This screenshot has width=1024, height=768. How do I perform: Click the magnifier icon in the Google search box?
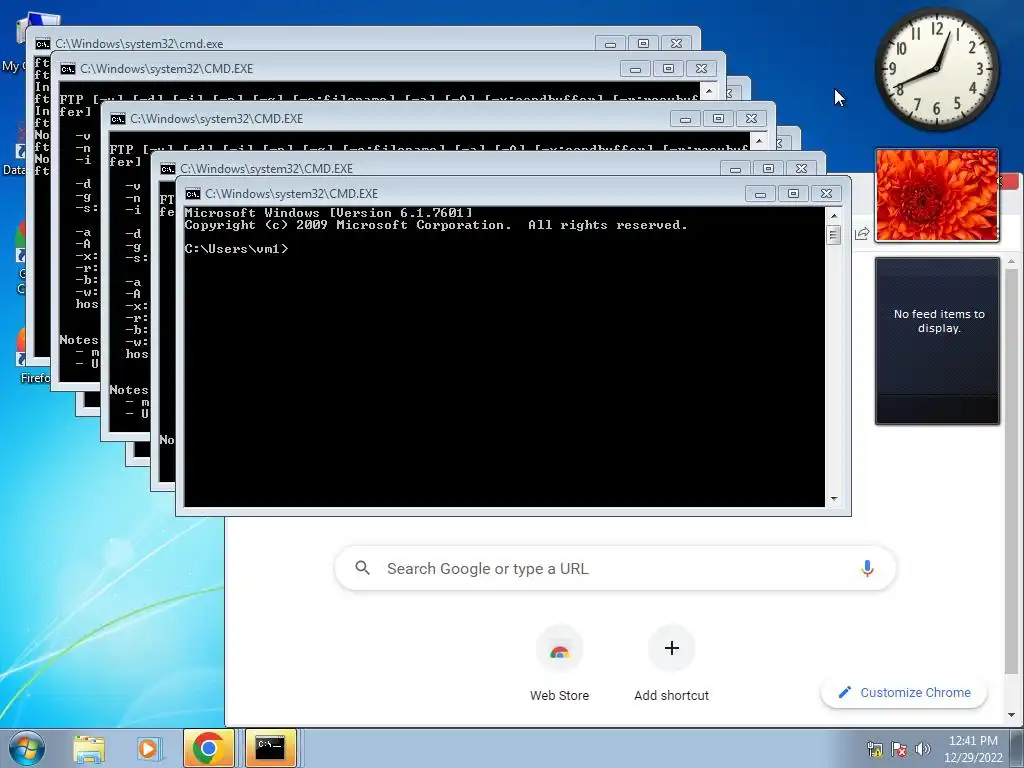point(362,568)
